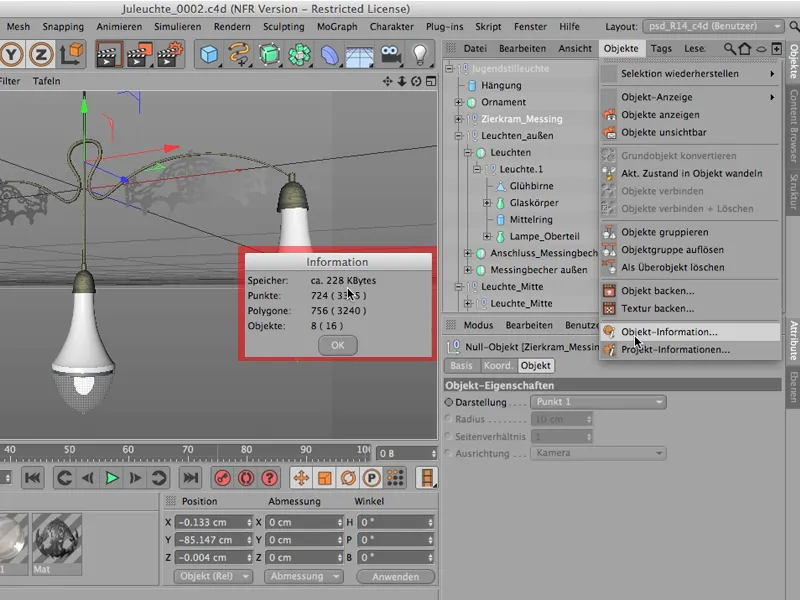Expand the Zierkram_Messing tree node
This screenshot has width=800, height=600.
[458, 119]
